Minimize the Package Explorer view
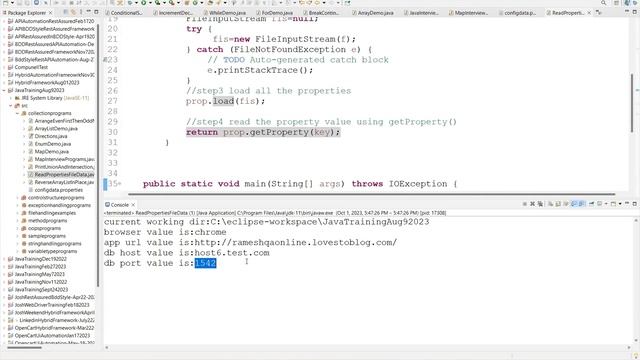Screen dimensions: 640x360 click(89, 12)
